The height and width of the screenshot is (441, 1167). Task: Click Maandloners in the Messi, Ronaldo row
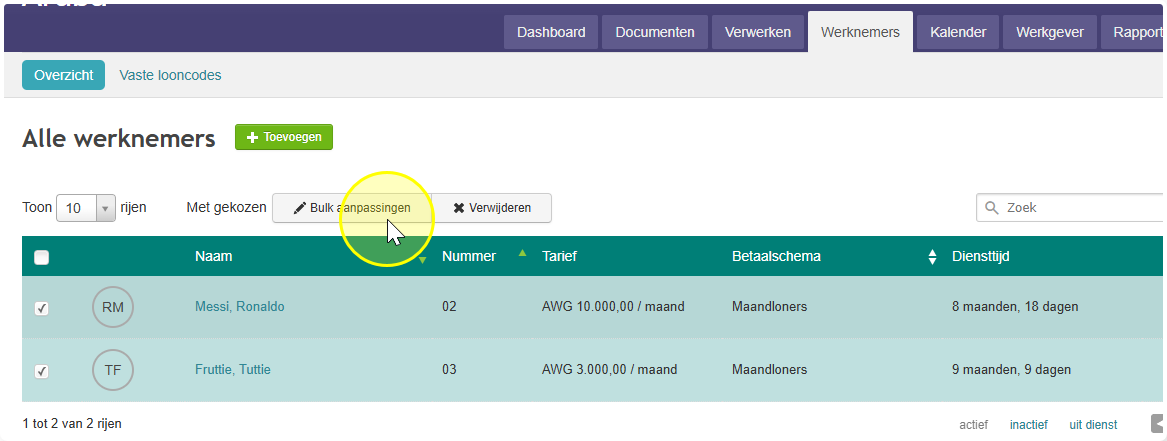pos(770,306)
